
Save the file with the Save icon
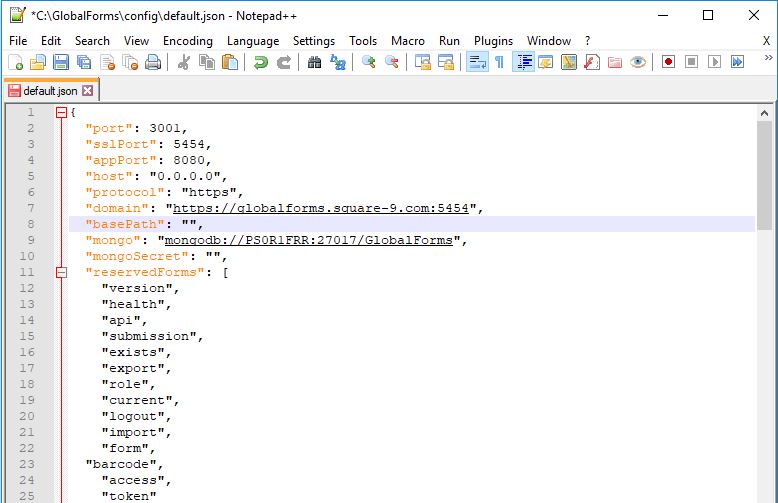click(x=61, y=62)
